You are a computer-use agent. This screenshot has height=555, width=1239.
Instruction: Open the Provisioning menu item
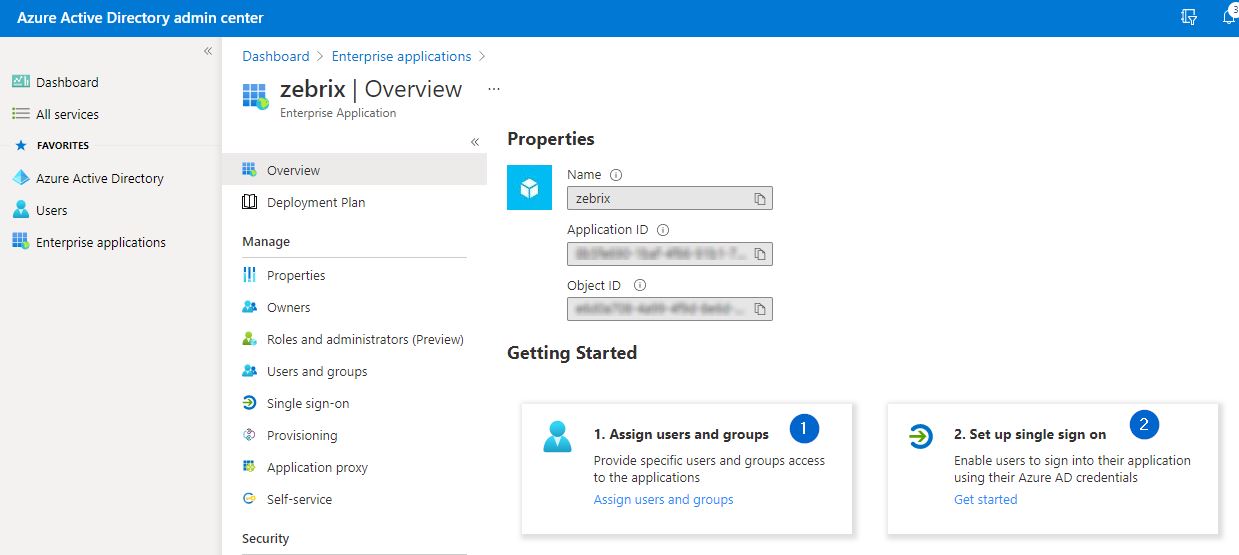(x=301, y=435)
